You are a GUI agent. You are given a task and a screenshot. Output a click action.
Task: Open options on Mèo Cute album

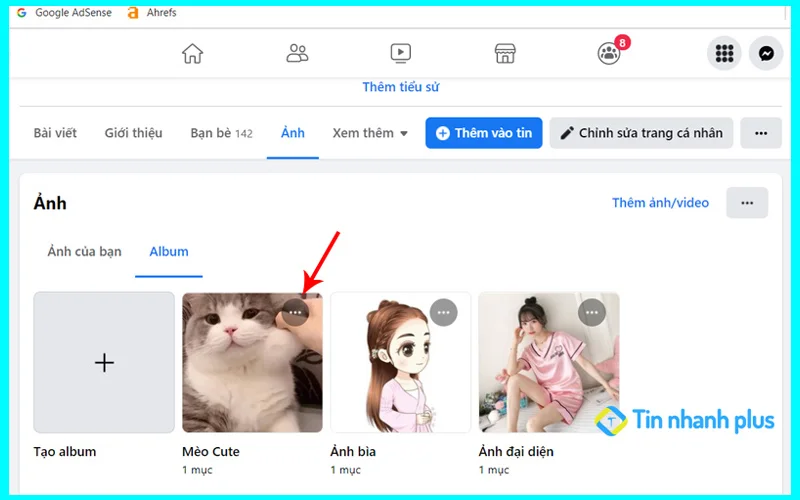tap(295, 312)
